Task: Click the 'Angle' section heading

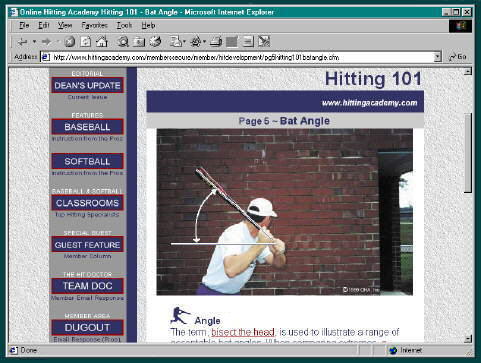Action: [x=207, y=321]
